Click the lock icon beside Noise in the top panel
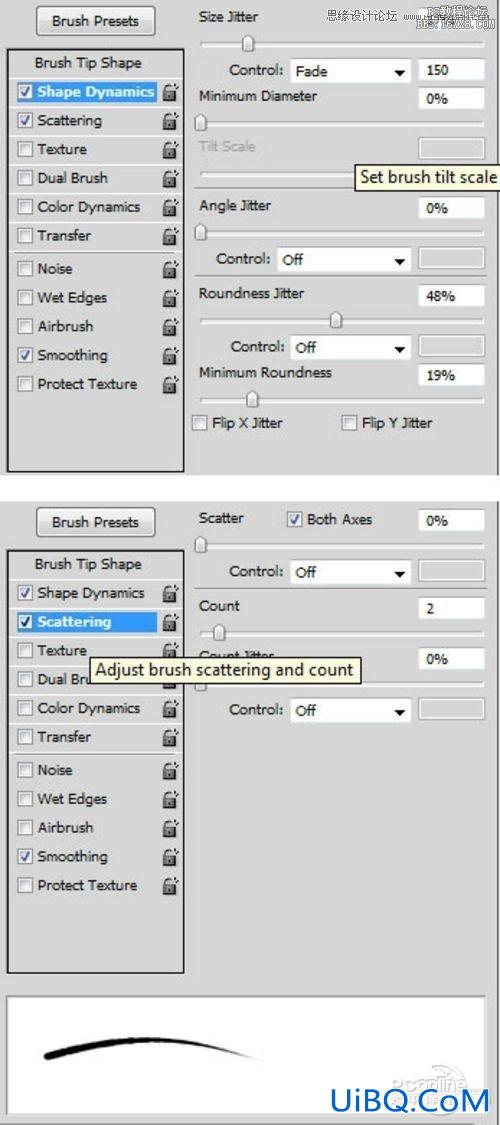 tap(169, 269)
